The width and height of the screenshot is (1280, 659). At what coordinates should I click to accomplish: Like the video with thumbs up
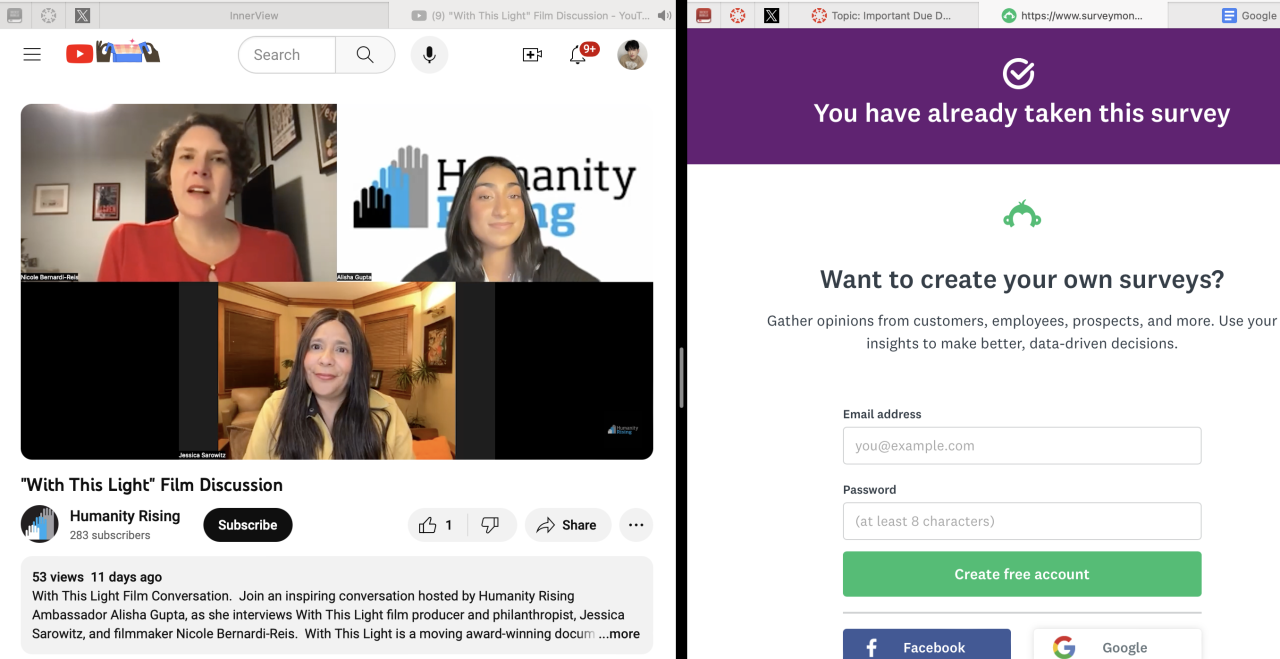(436, 525)
